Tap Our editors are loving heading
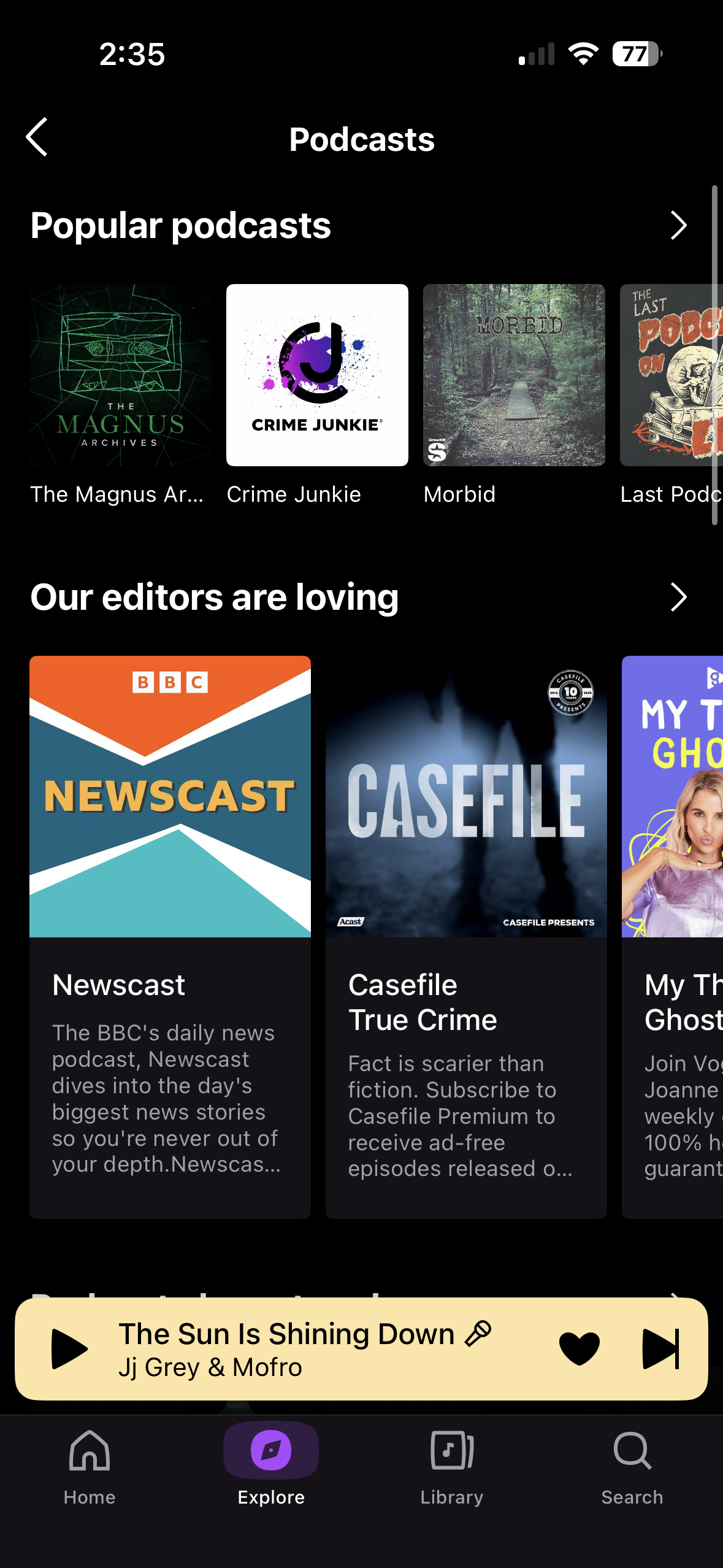Viewport: 723px width, 1568px height. tap(215, 598)
